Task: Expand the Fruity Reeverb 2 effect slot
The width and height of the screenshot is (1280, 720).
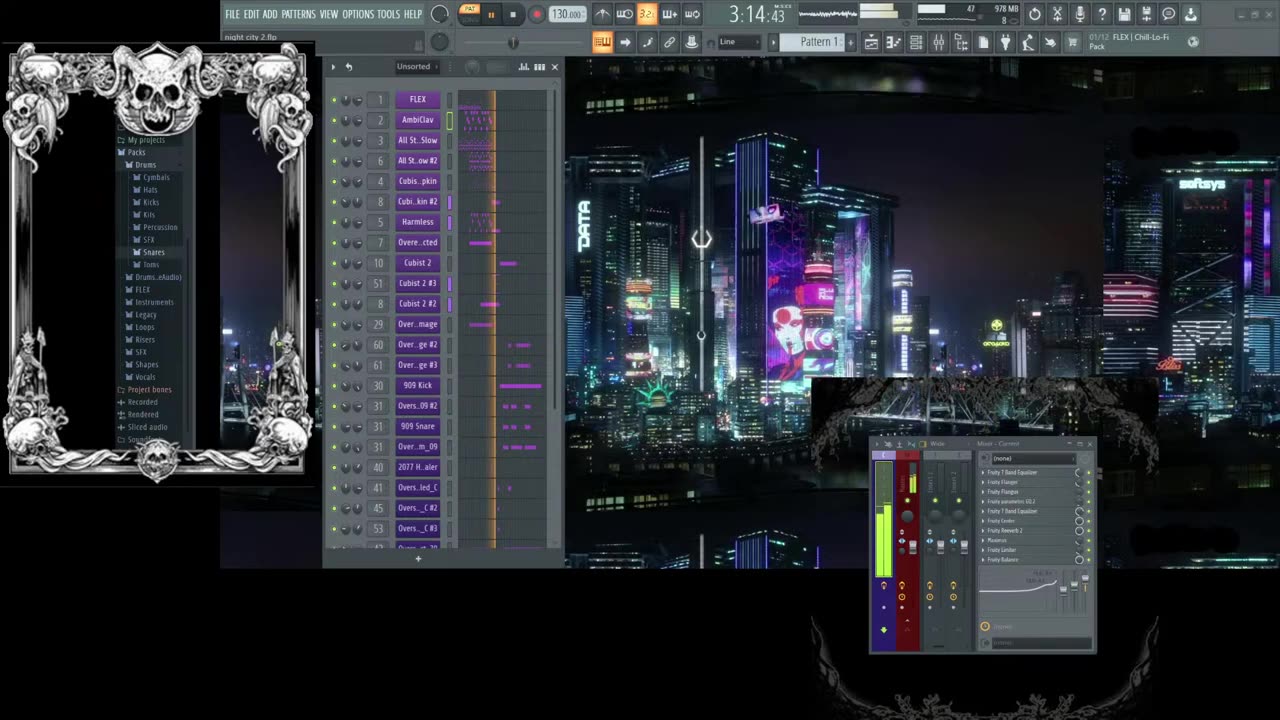Action: pyautogui.click(x=983, y=531)
